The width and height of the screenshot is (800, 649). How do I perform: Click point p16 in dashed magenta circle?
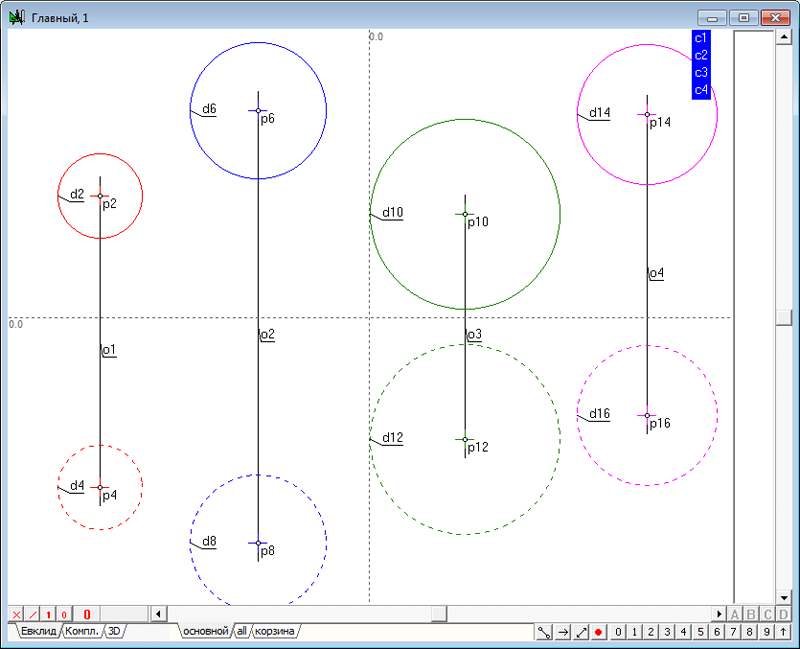(x=647, y=416)
